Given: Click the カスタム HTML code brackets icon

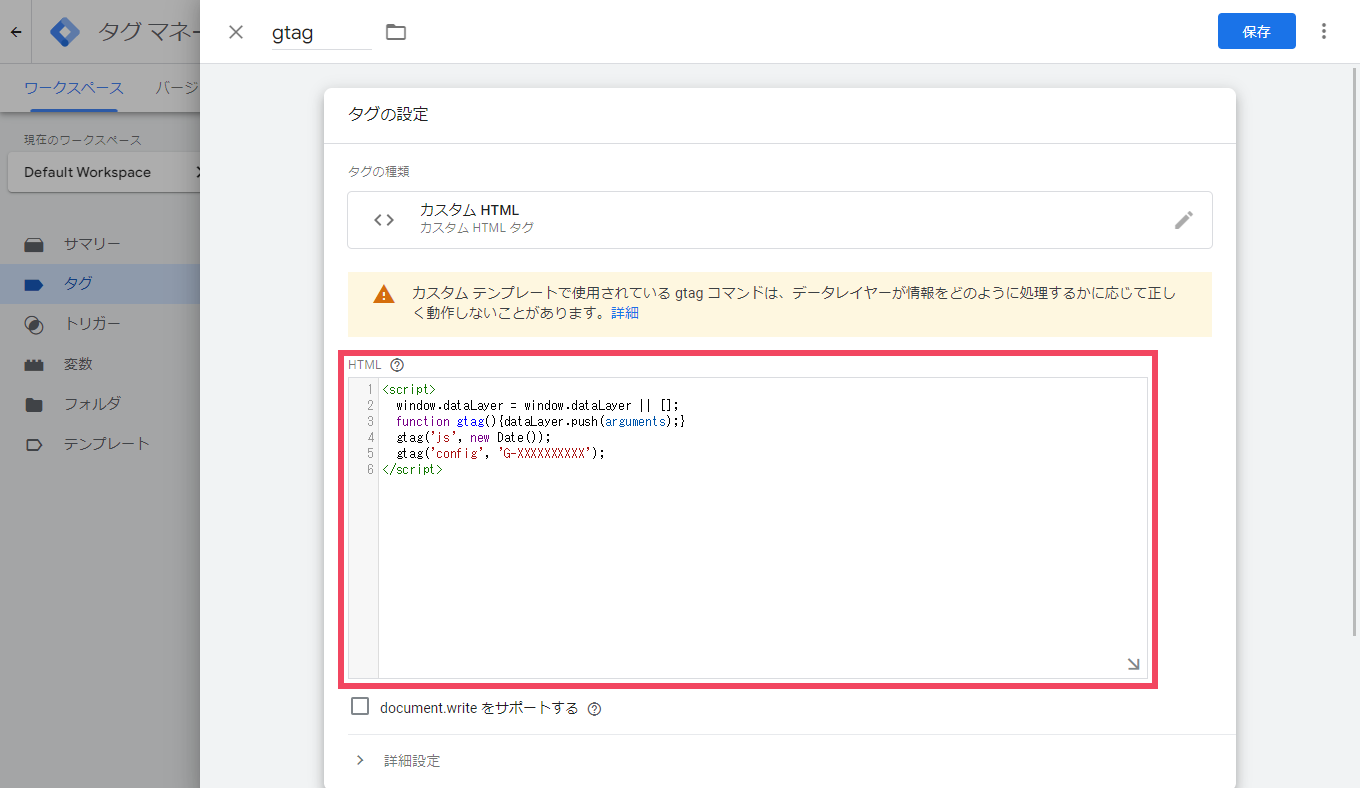Looking at the screenshot, I should (x=384, y=220).
